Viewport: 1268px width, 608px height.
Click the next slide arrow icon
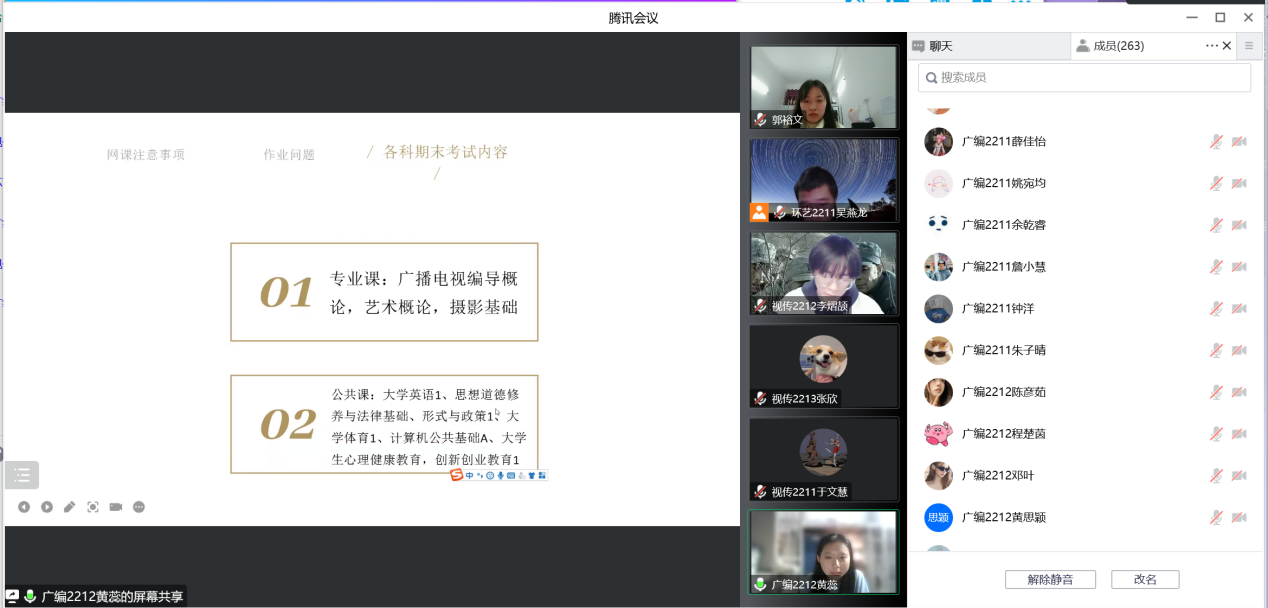pyautogui.click(x=47, y=507)
